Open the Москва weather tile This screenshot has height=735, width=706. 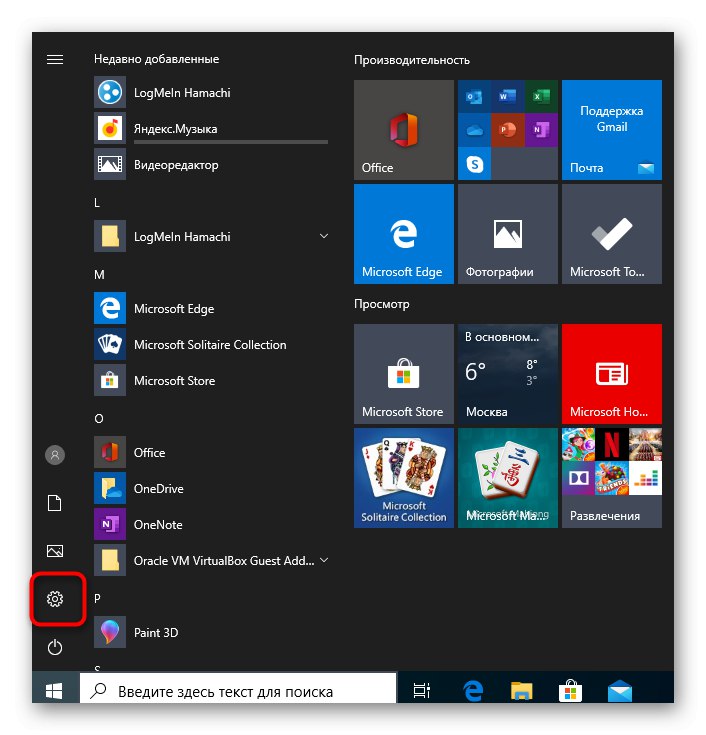[508, 374]
